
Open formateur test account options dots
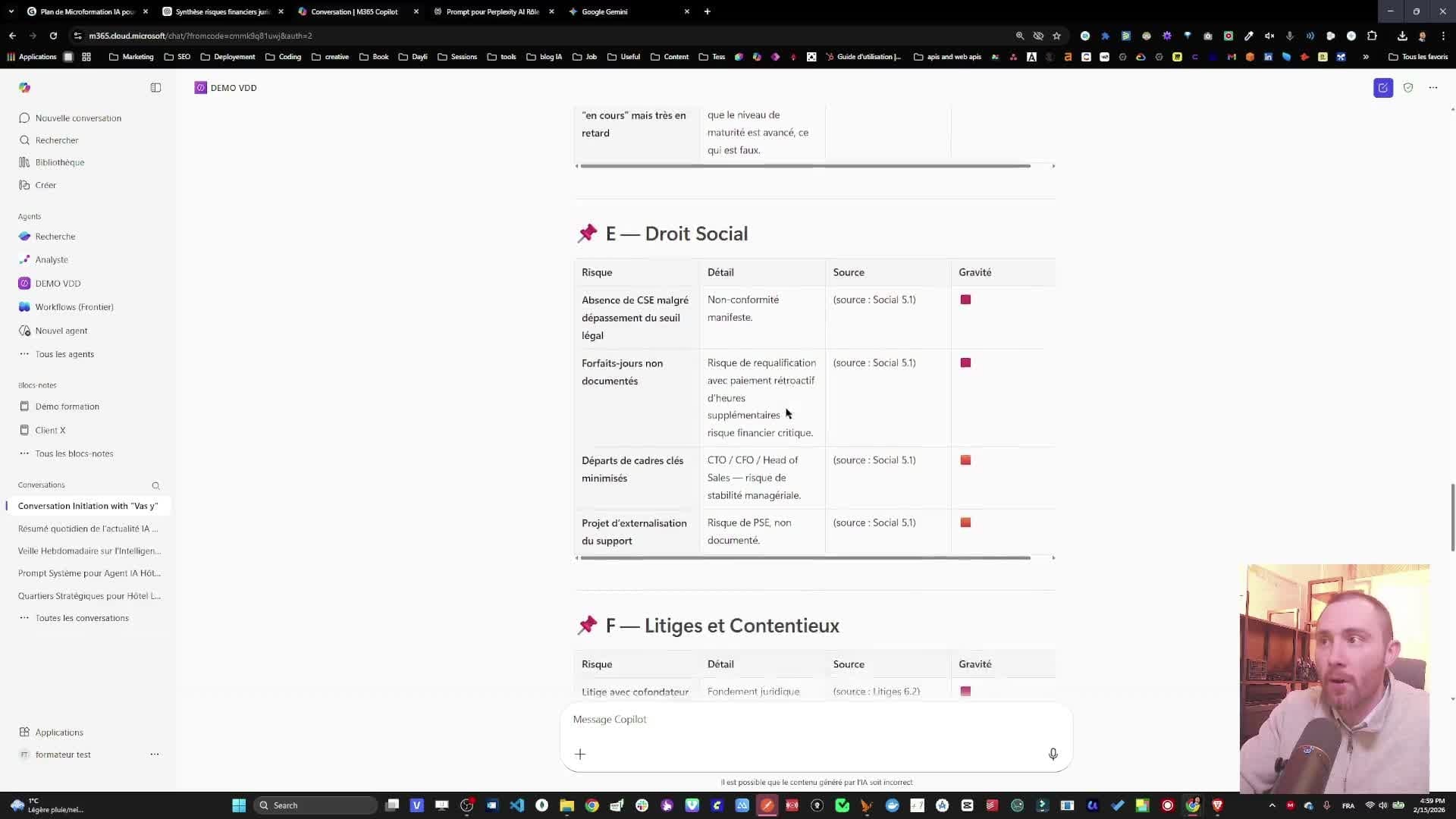tap(155, 755)
